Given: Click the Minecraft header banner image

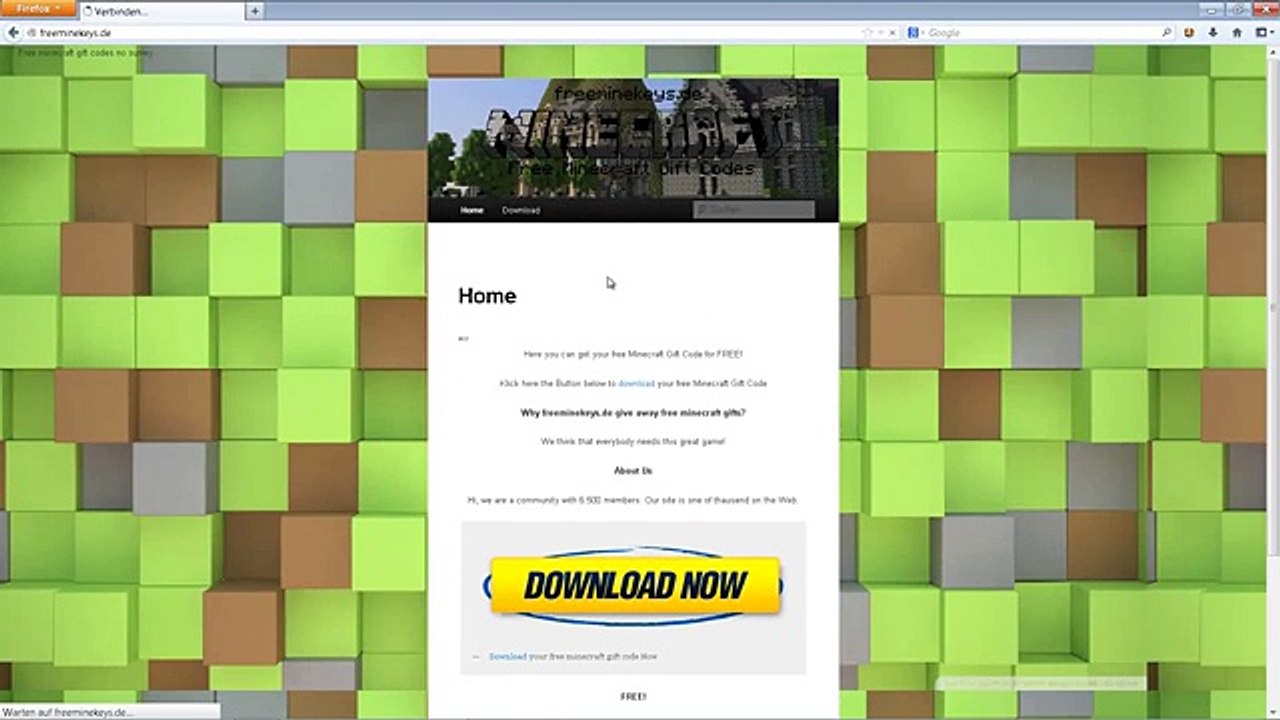Looking at the screenshot, I should click(x=633, y=137).
